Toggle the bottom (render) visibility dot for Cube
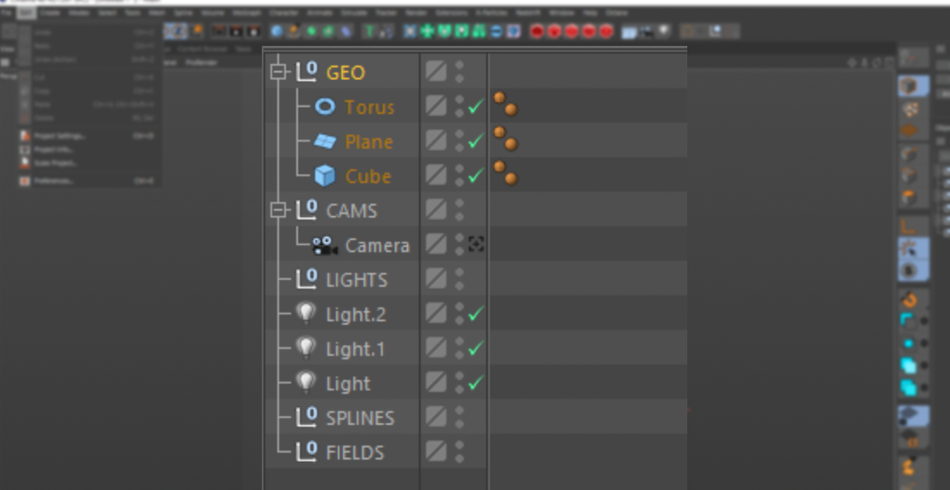950x490 pixels. pyautogui.click(x=459, y=182)
